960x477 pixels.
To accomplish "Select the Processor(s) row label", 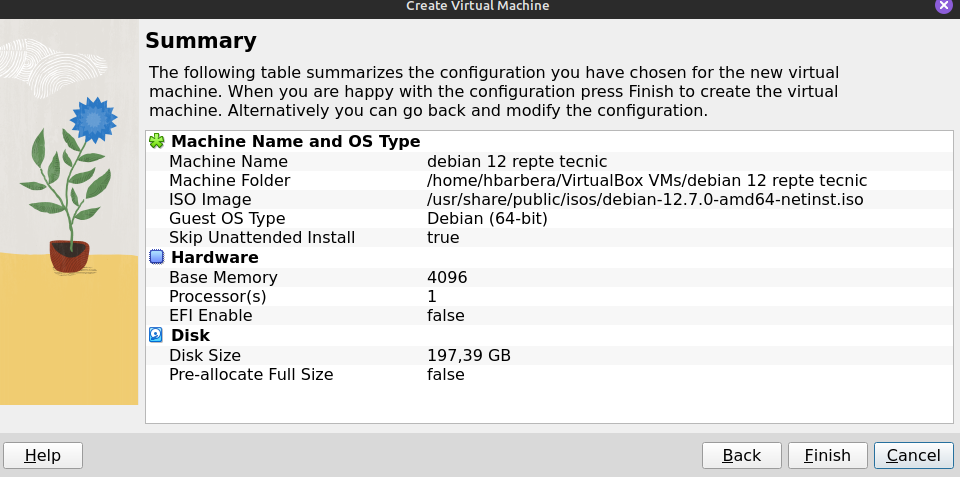I will point(218,296).
